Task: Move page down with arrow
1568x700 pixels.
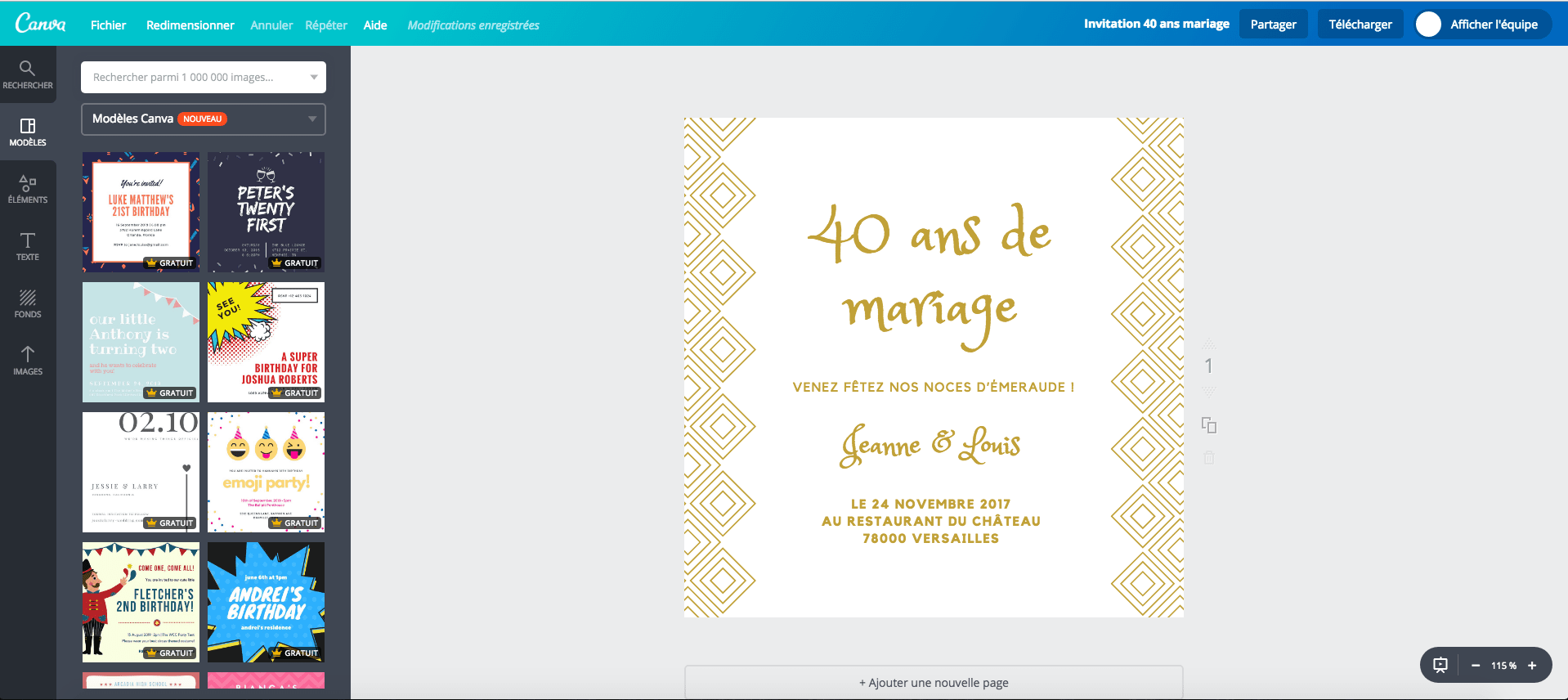Action: tap(1209, 393)
